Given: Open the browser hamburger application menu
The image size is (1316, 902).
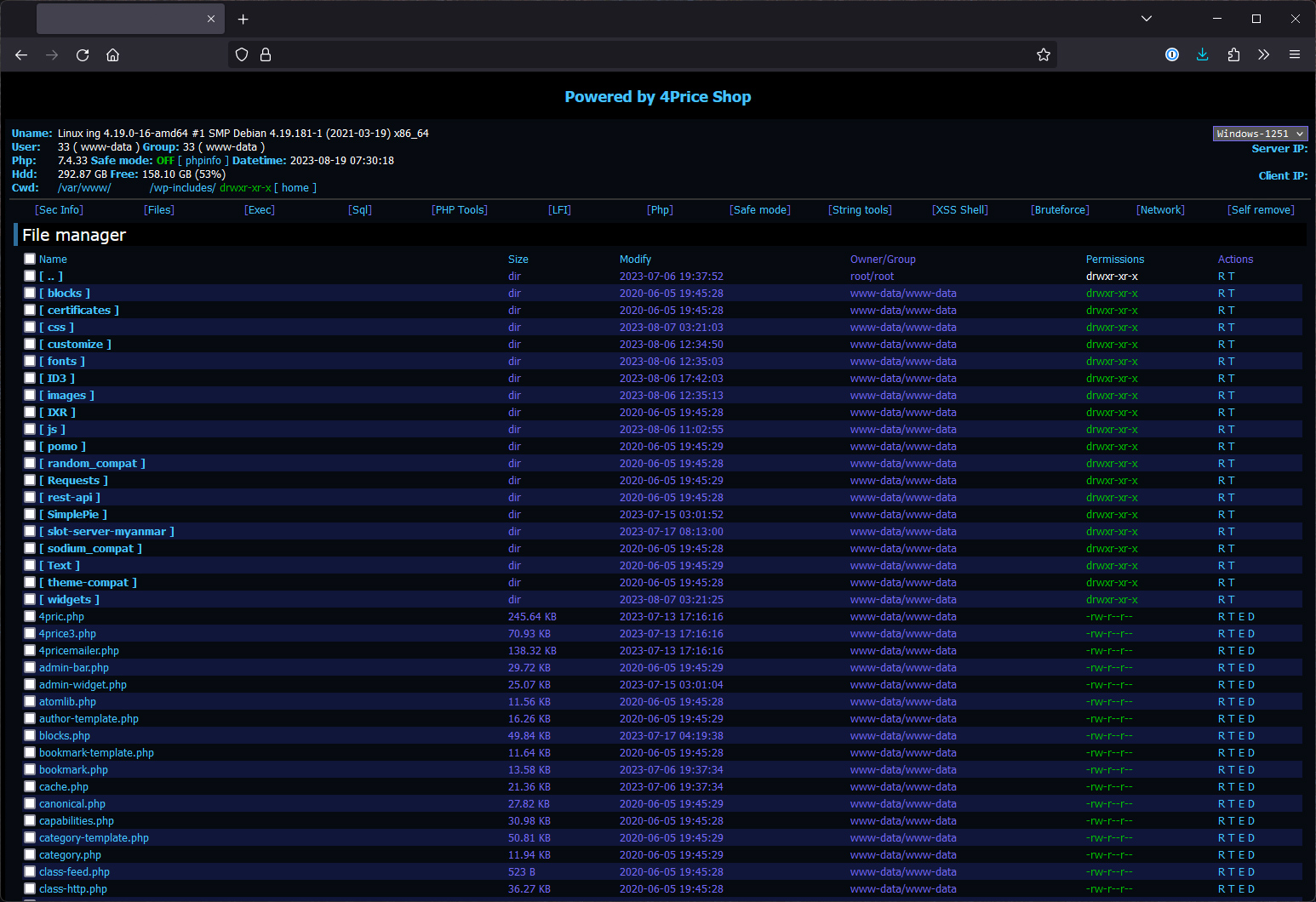Looking at the screenshot, I should [1295, 54].
